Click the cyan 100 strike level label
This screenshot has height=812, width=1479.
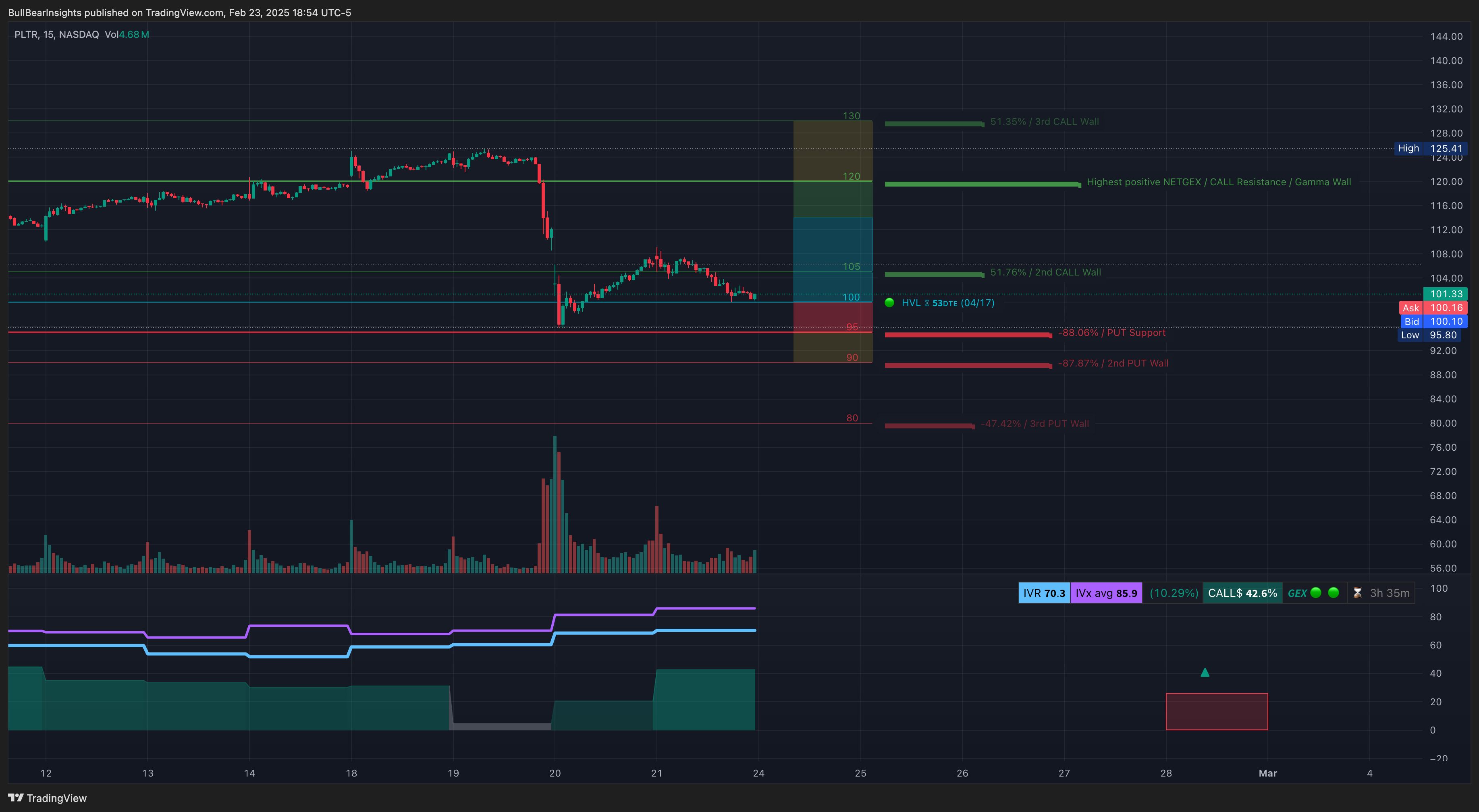[852, 297]
